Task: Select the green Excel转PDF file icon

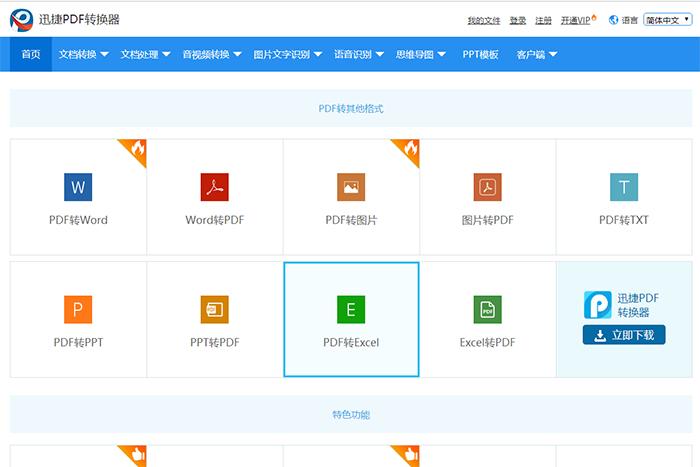Action: pos(488,309)
